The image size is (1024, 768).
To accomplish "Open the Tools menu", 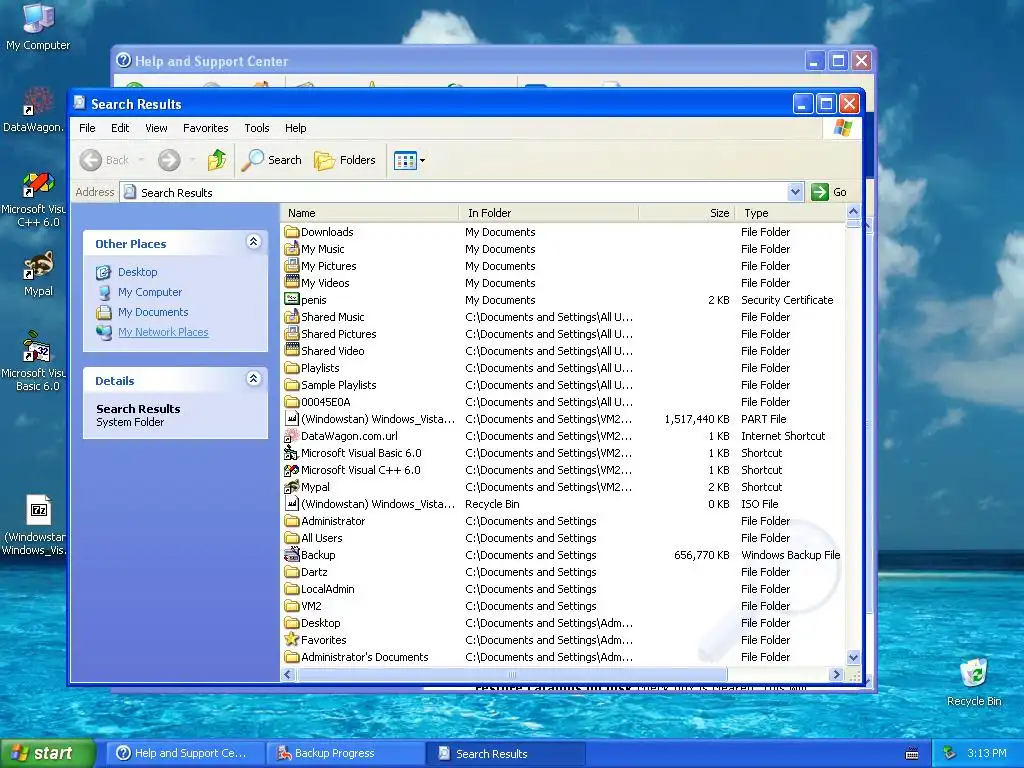I will coord(257,128).
